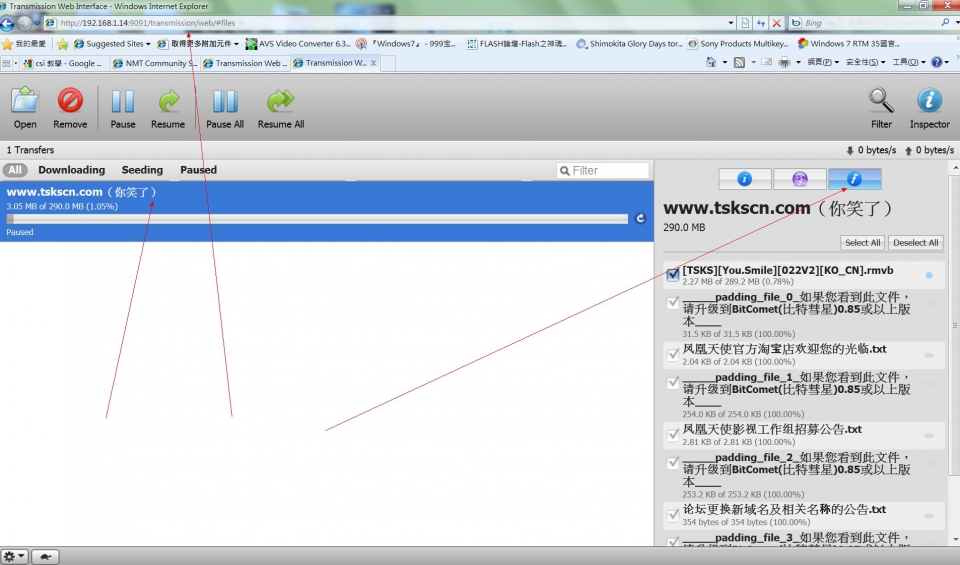The image size is (960, 565).
Task: Toggle turtle speed-limit mode
Action: [45, 556]
